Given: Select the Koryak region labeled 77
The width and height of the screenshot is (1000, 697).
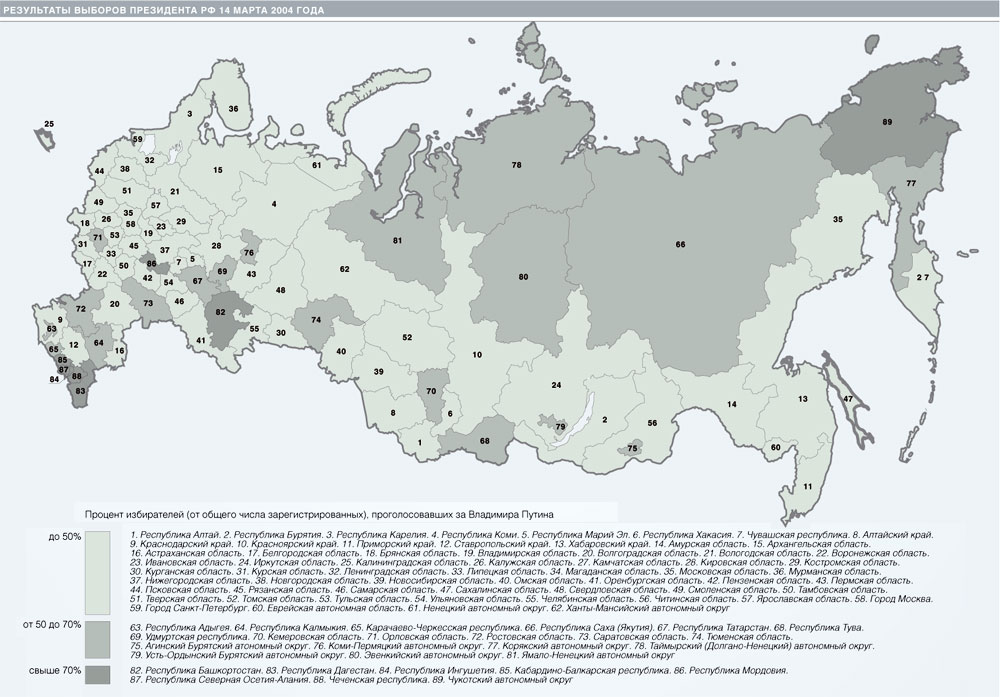Looking at the screenshot, I should point(911,184).
